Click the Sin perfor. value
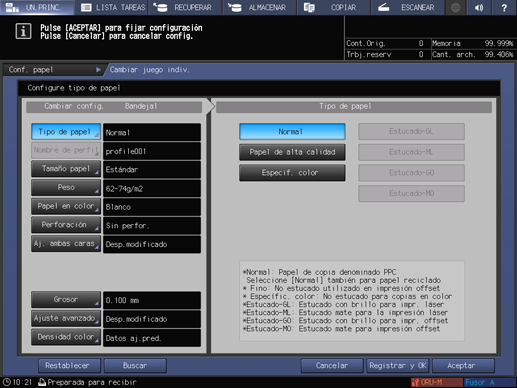The width and height of the screenshot is (517, 388). tap(152, 226)
